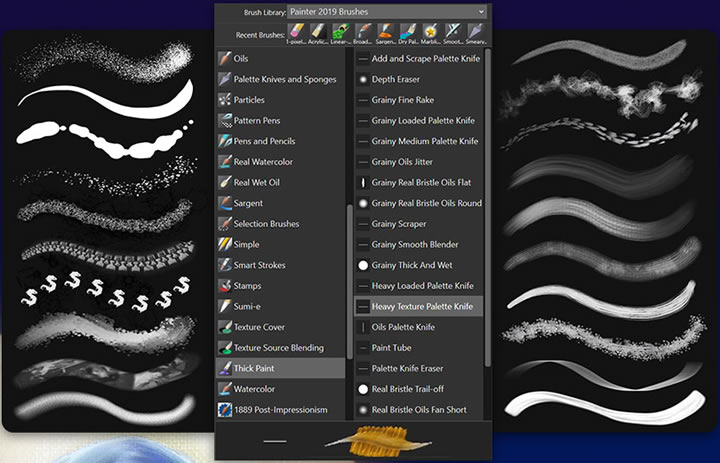Image resolution: width=720 pixels, height=463 pixels.
Task: Pick Grainy Loaded Palette Knife variant
Action: click(419, 120)
